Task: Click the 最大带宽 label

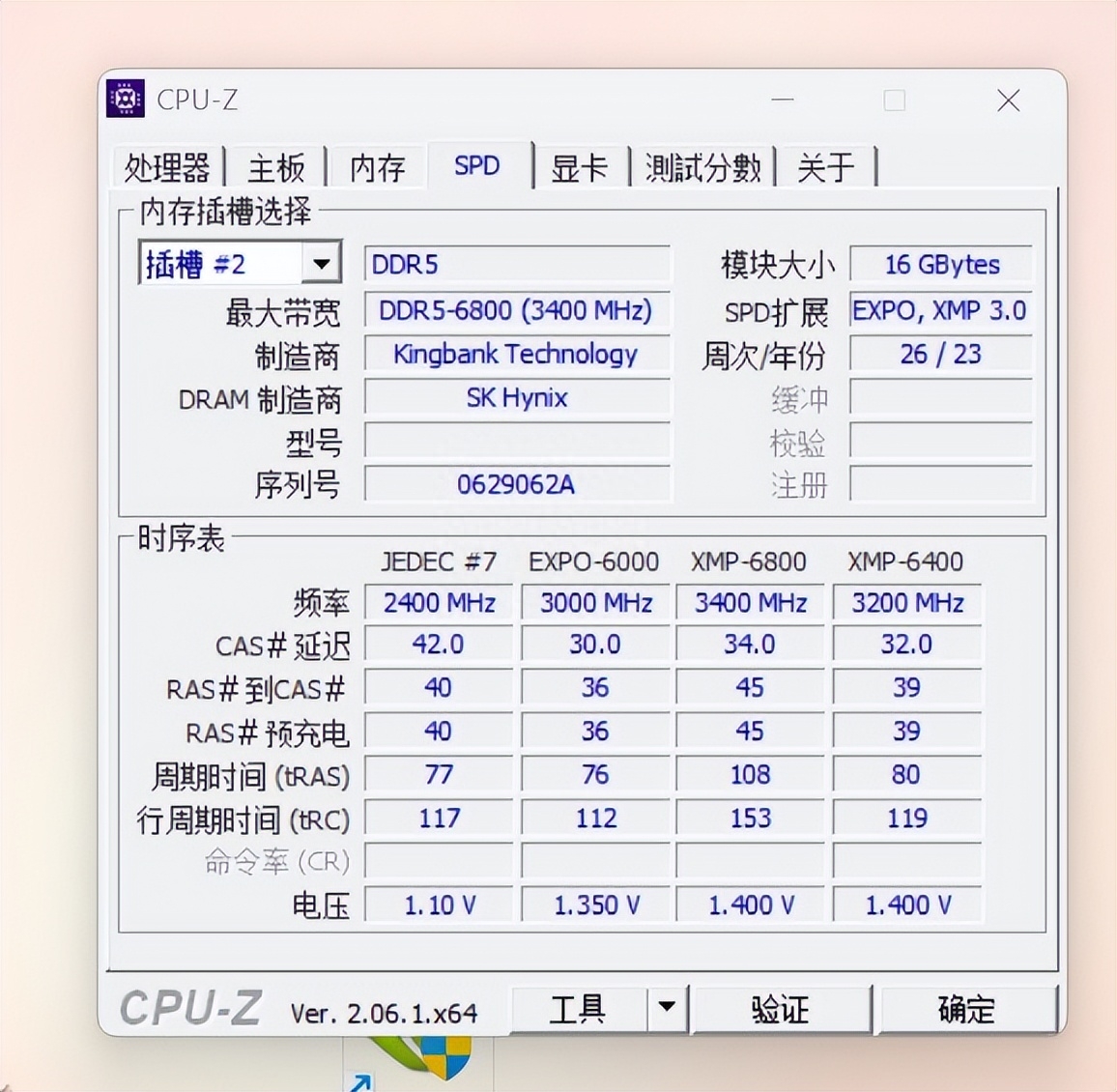Action: click(x=283, y=312)
